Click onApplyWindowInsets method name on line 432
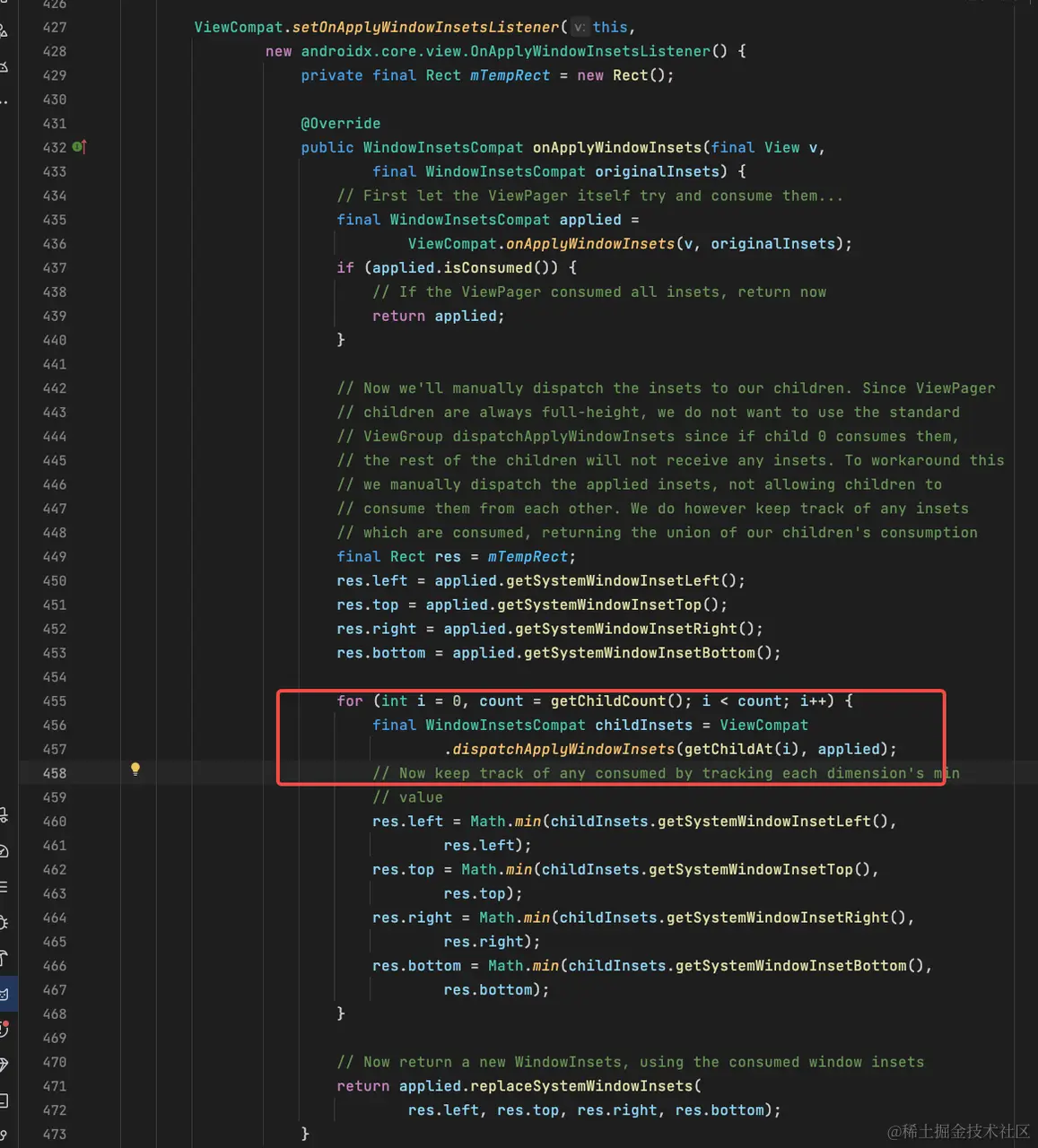 pyautogui.click(x=617, y=147)
